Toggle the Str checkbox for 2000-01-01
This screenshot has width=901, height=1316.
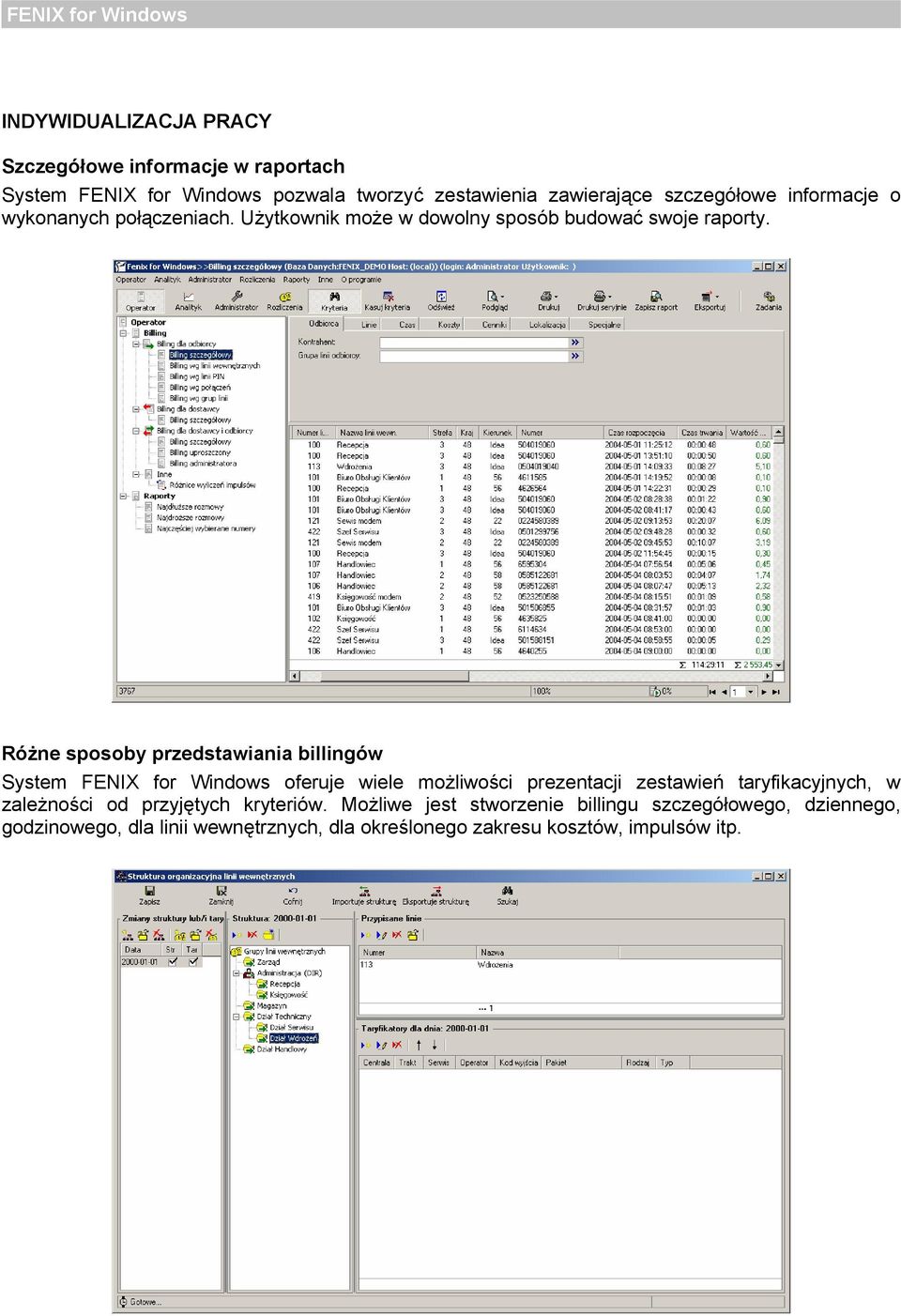pos(173,961)
